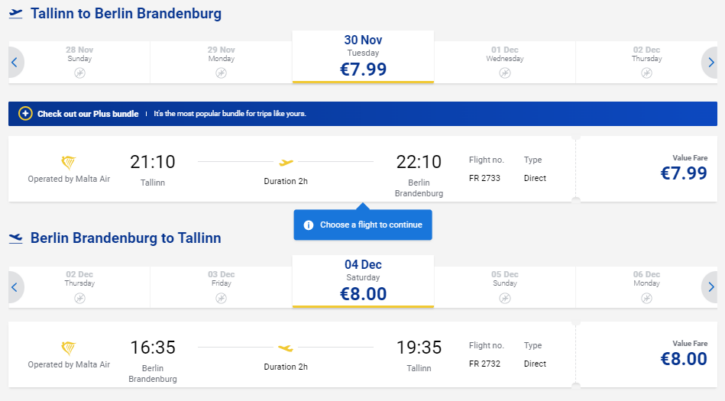Show earlier return dates with left arrow
Screen dimensions: 725x401
pos(15,287)
